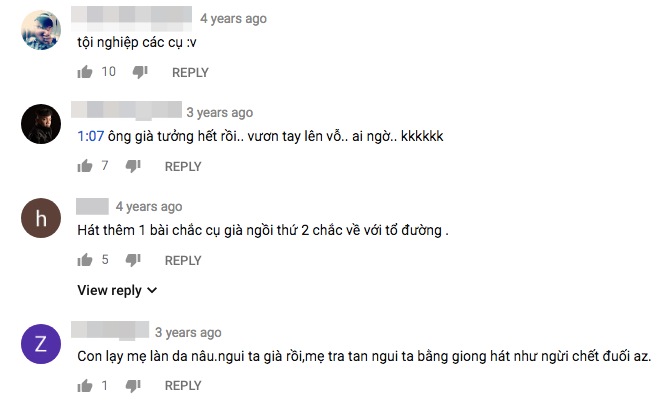Open the blurred username on the top comment
The height and width of the screenshot is (404, 665).
tap(131, 18)
